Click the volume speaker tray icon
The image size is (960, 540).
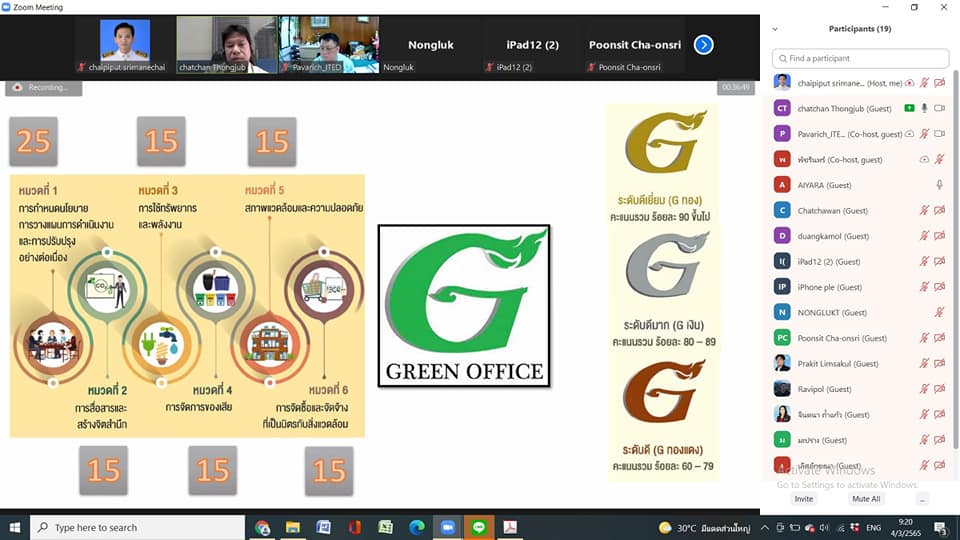tap(824, 528)
